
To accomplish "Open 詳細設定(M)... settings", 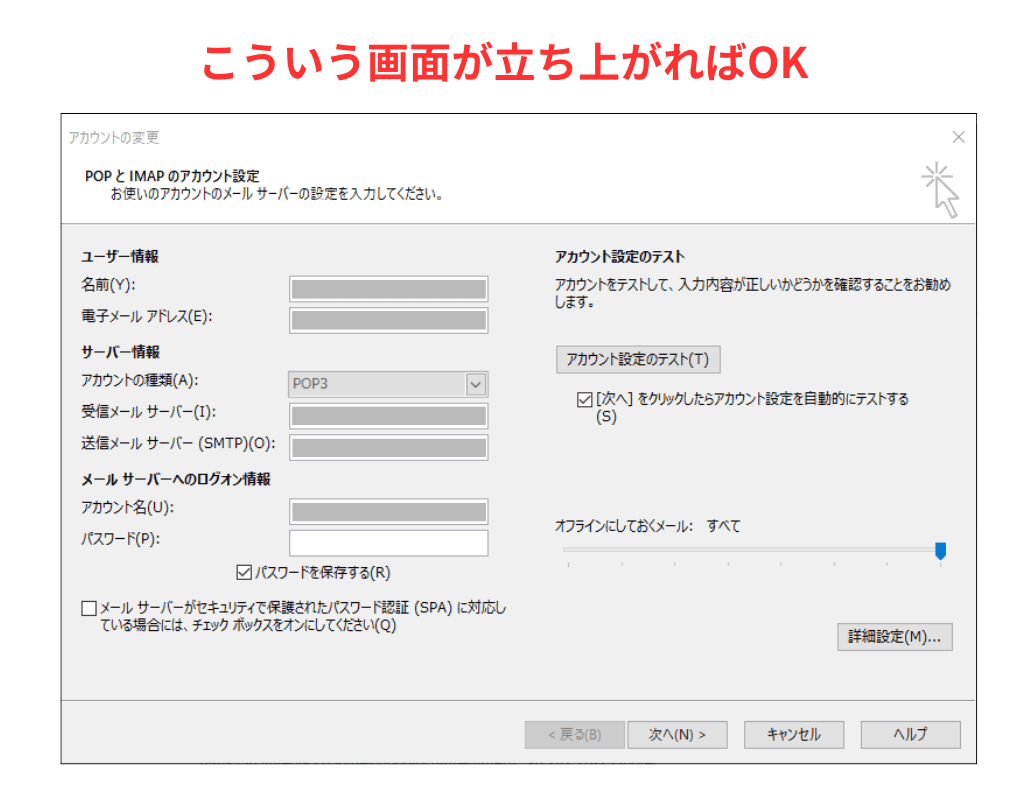I will click(x=894, y=637).
